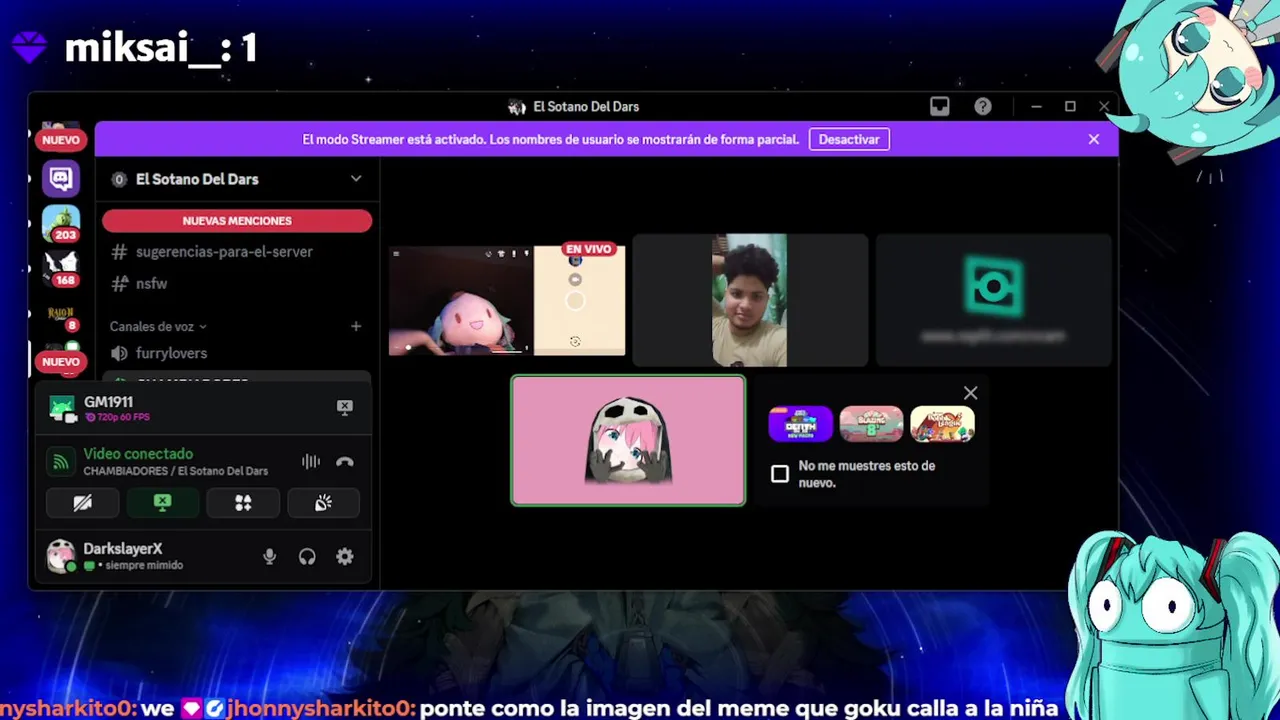The width and height of the screenshot is (1280, 720).
Task: Click the GM1911 stream avatar icon
Action: [x=62, y=409]
